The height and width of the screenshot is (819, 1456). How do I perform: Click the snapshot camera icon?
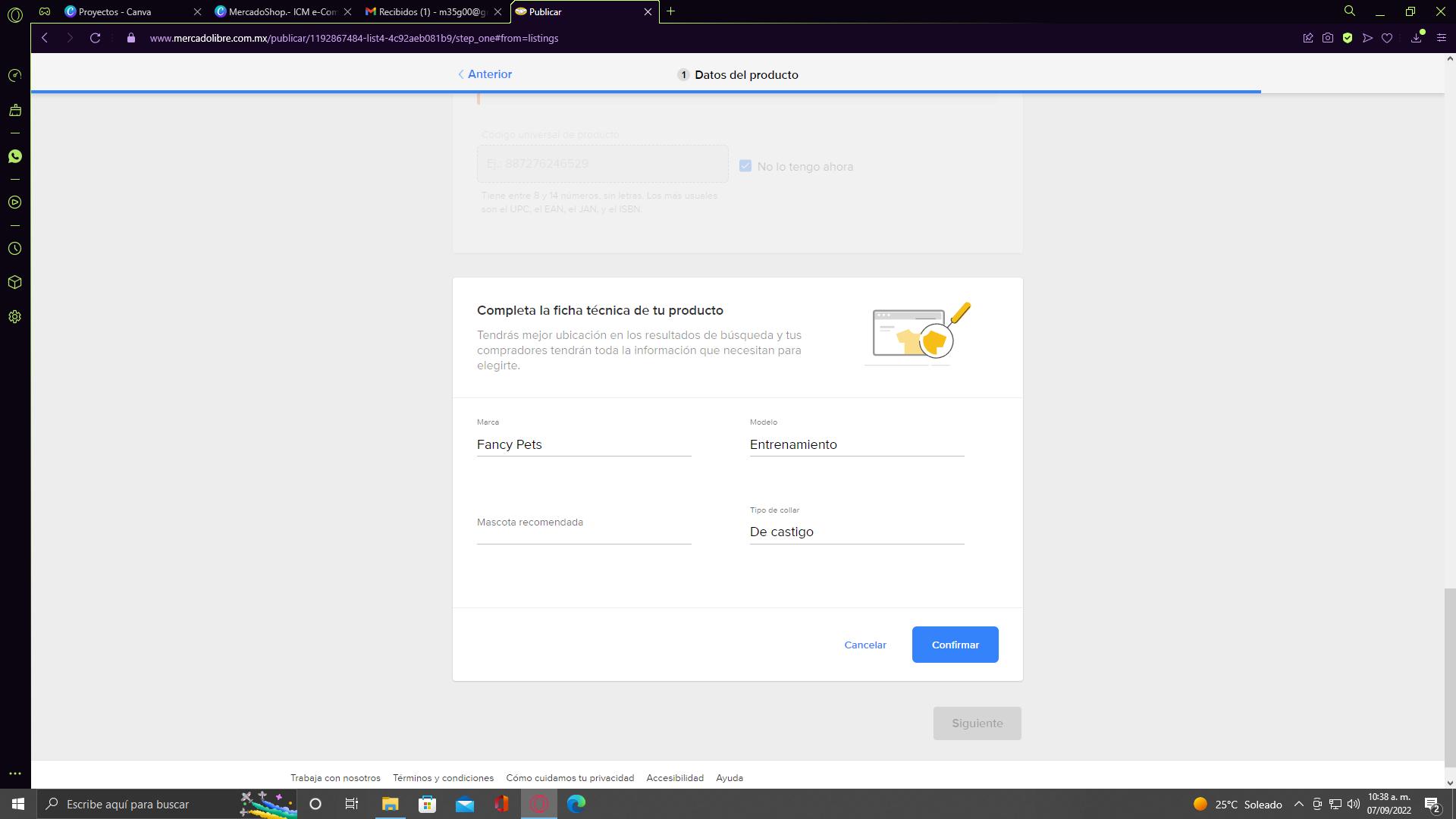(1327, 38)
